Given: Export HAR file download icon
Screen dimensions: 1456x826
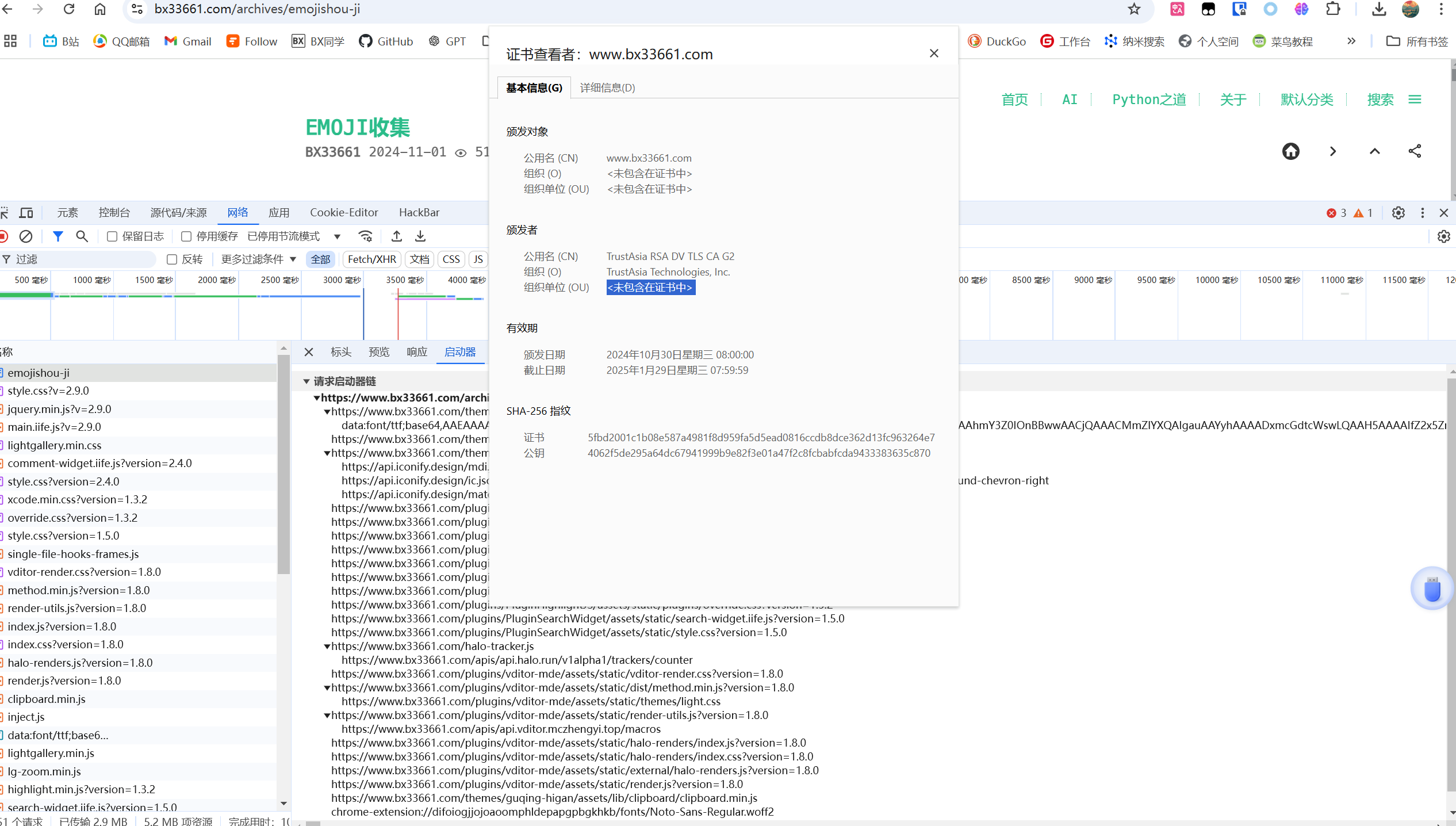Looking at the screenshot, I should coord(420,236).
